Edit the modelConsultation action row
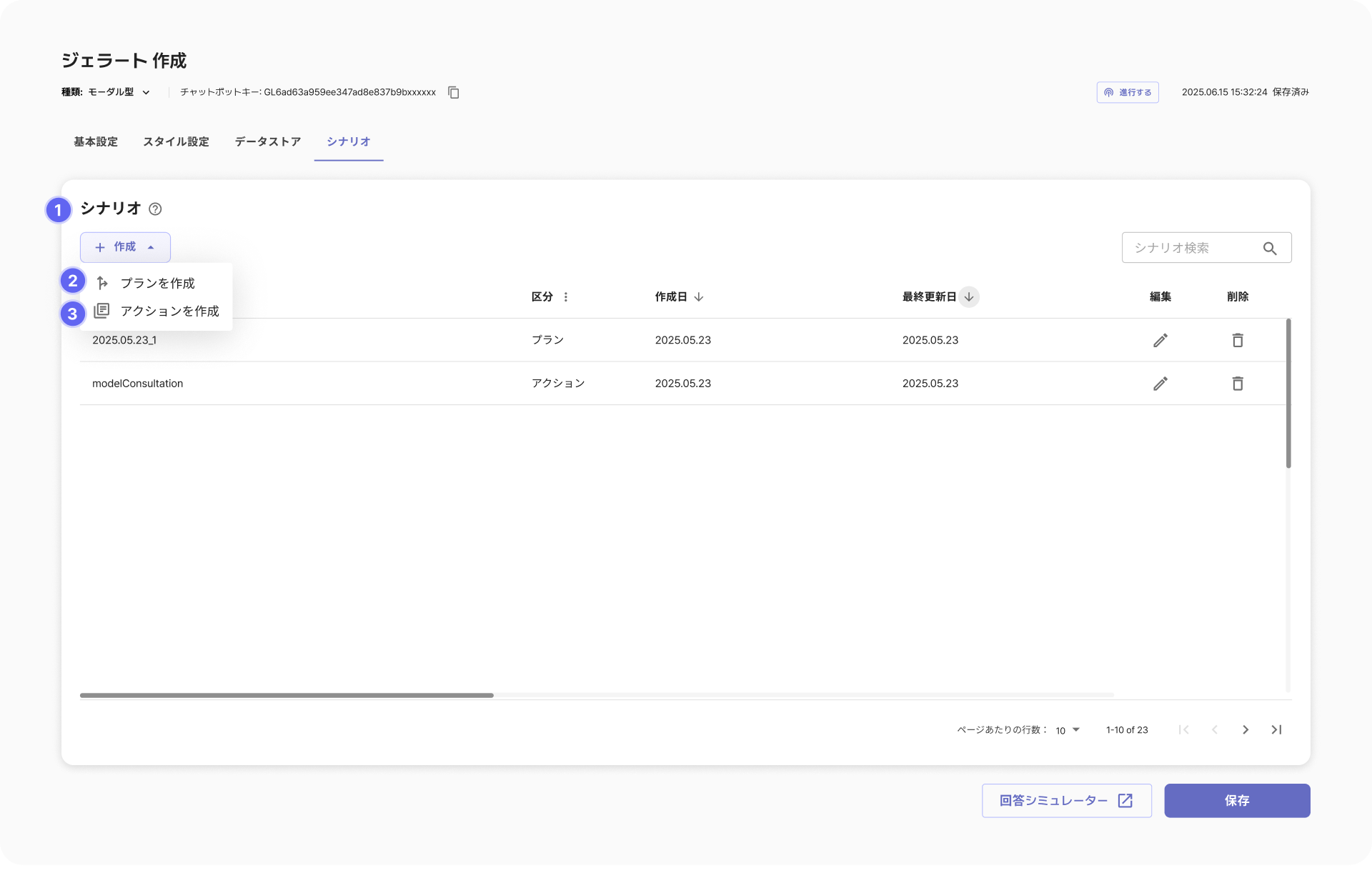The image size is (1372, 883). point(1160,384)
